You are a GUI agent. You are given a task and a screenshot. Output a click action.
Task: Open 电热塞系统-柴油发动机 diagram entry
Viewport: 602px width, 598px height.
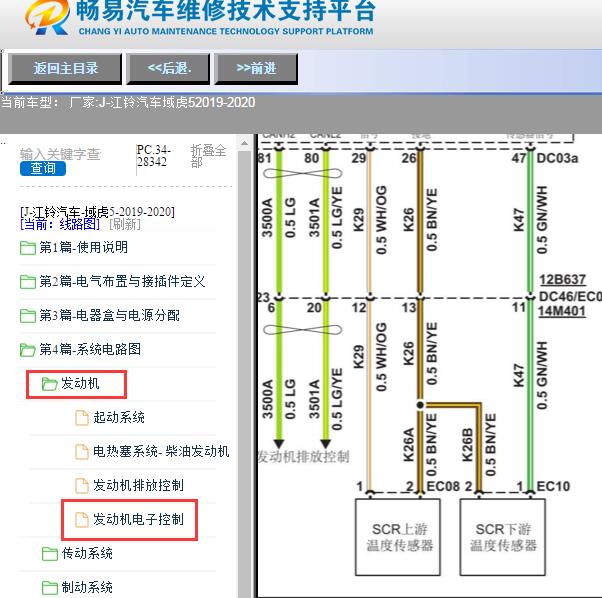[161, 451]
